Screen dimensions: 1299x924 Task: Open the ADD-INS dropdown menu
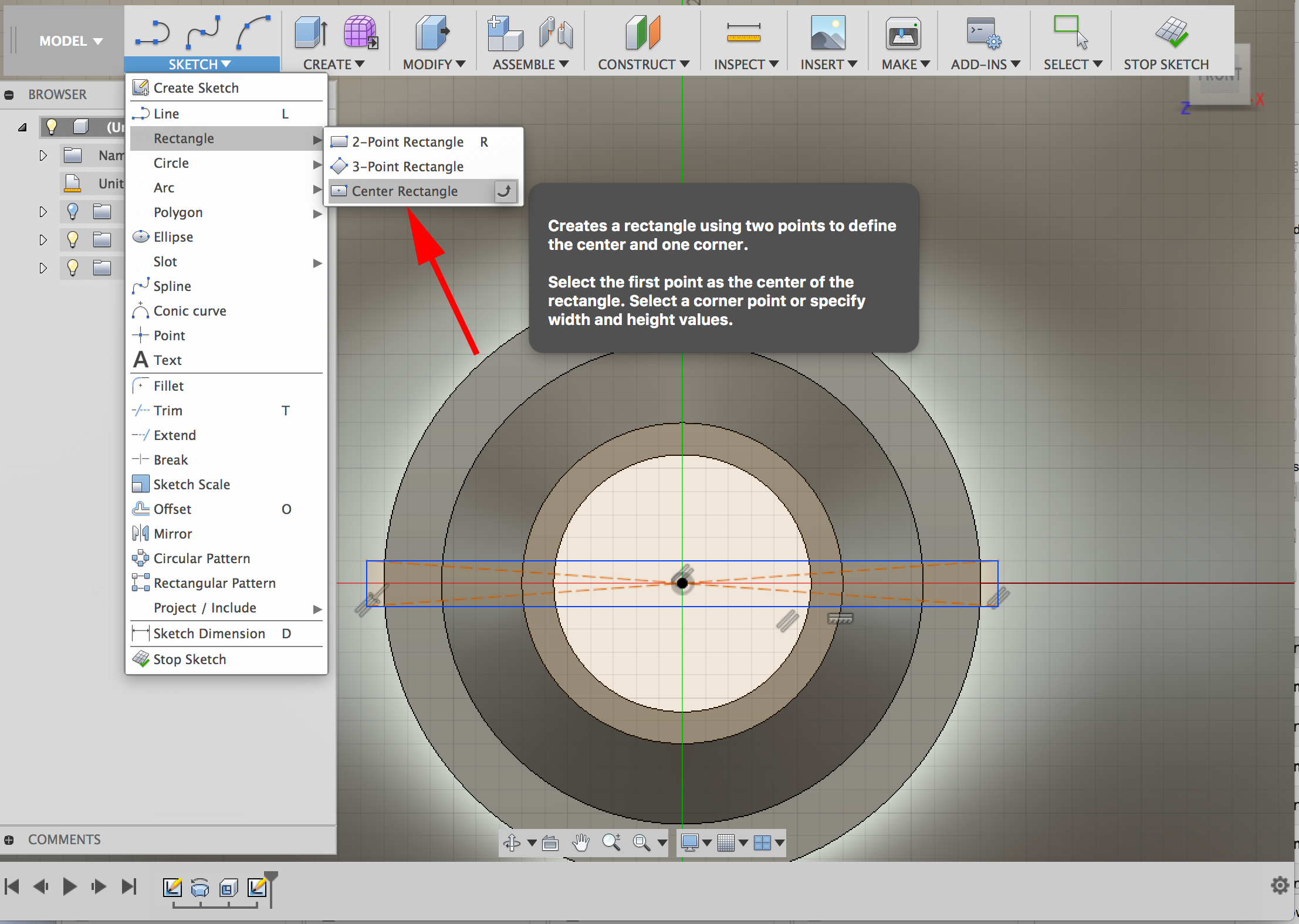(986, 65)
